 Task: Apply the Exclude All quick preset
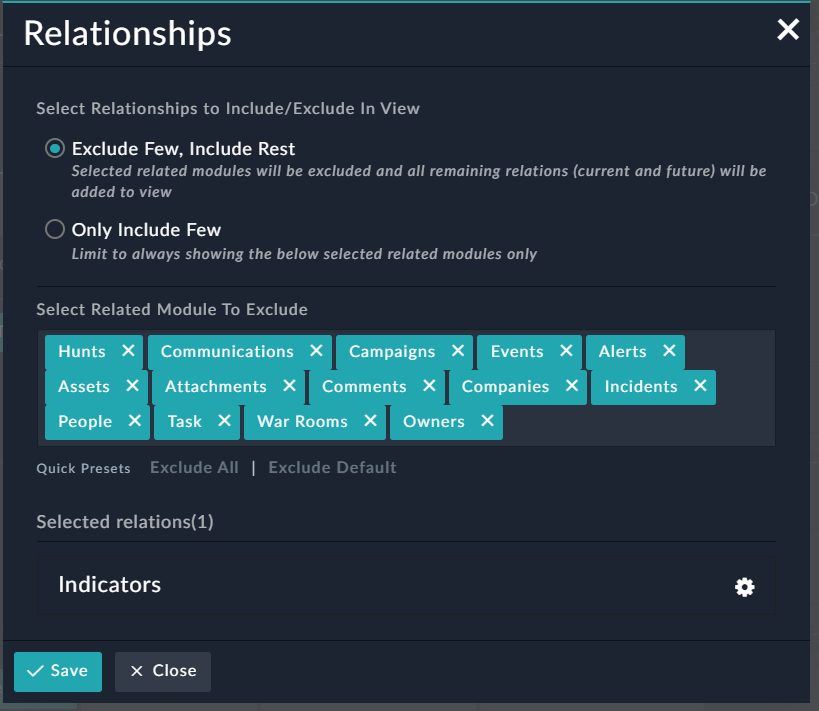(x=194, y=467)
